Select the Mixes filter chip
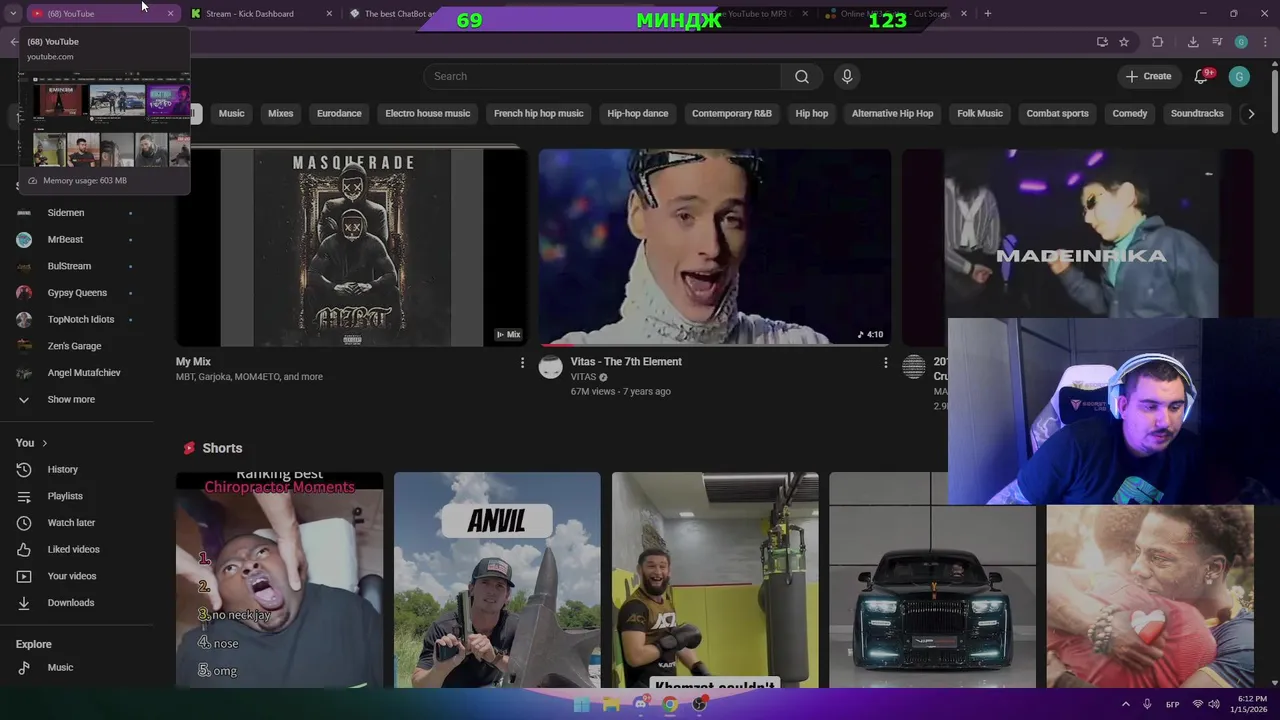This screenshot has height=720, width=1280. [x=280, y=114]
